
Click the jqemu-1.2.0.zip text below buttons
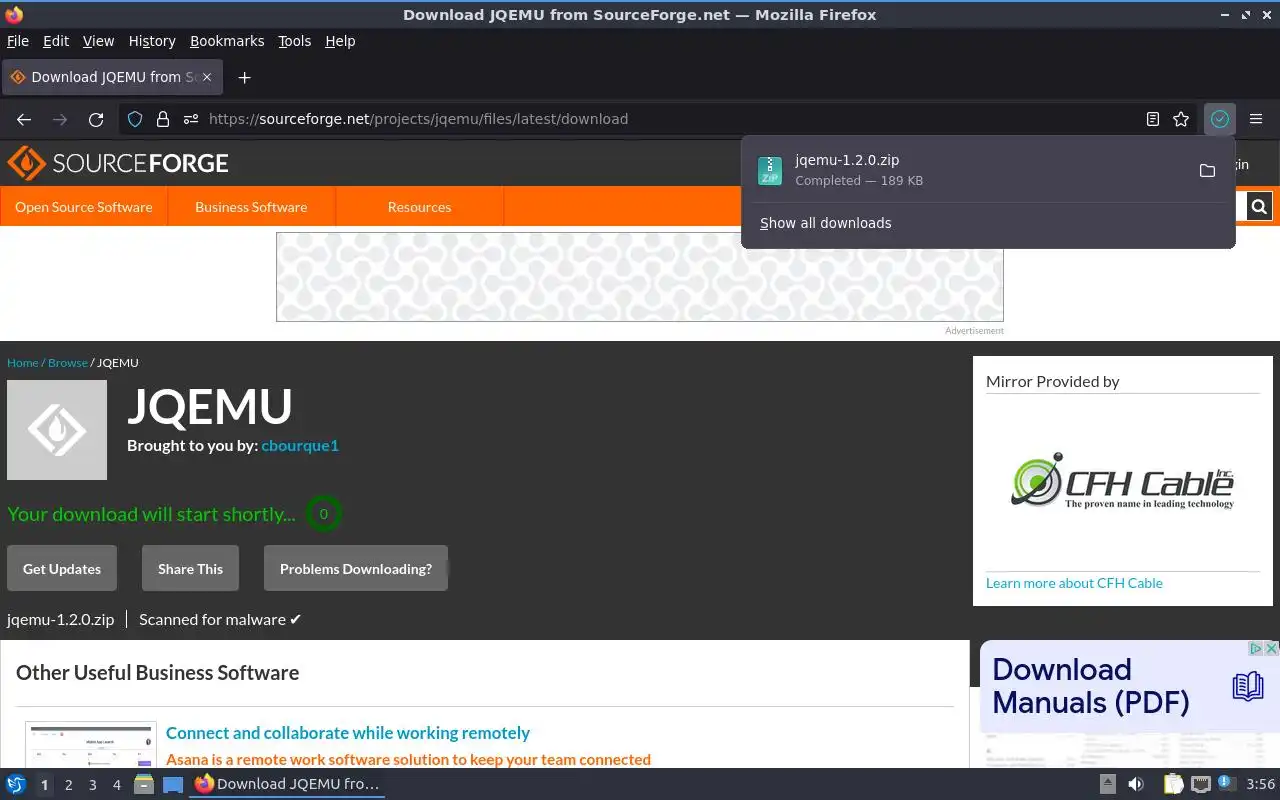60,619
